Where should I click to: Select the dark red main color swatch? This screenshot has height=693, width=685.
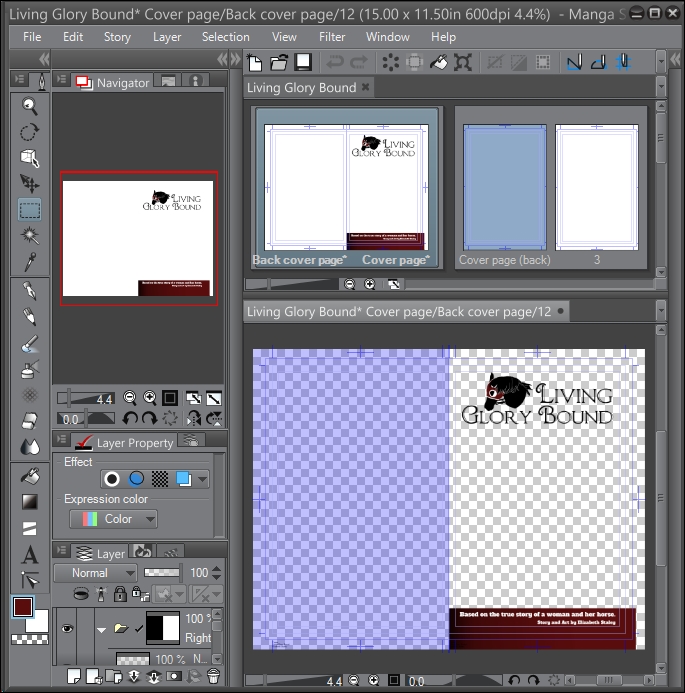tap(23, 606)
